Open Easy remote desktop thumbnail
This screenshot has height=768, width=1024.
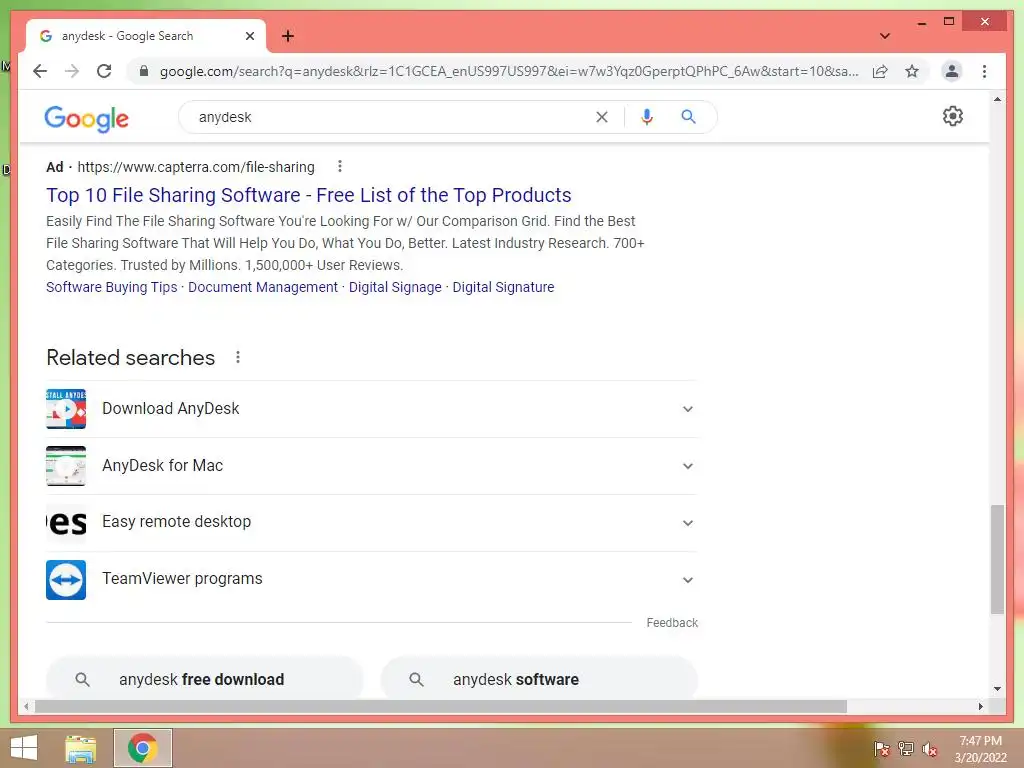(65, 522)
